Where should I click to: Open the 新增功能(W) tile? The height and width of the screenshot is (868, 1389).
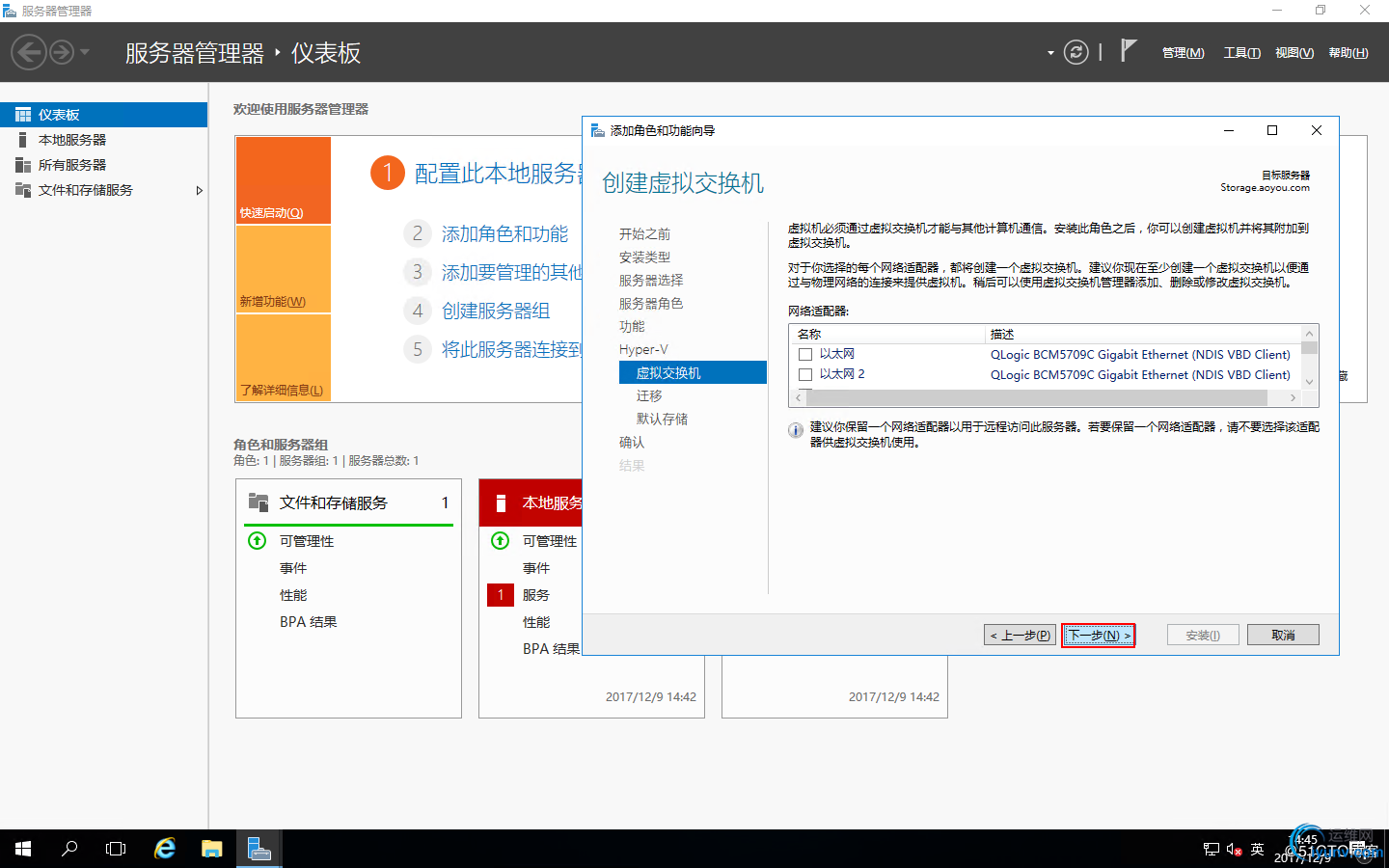click(284, 269)
